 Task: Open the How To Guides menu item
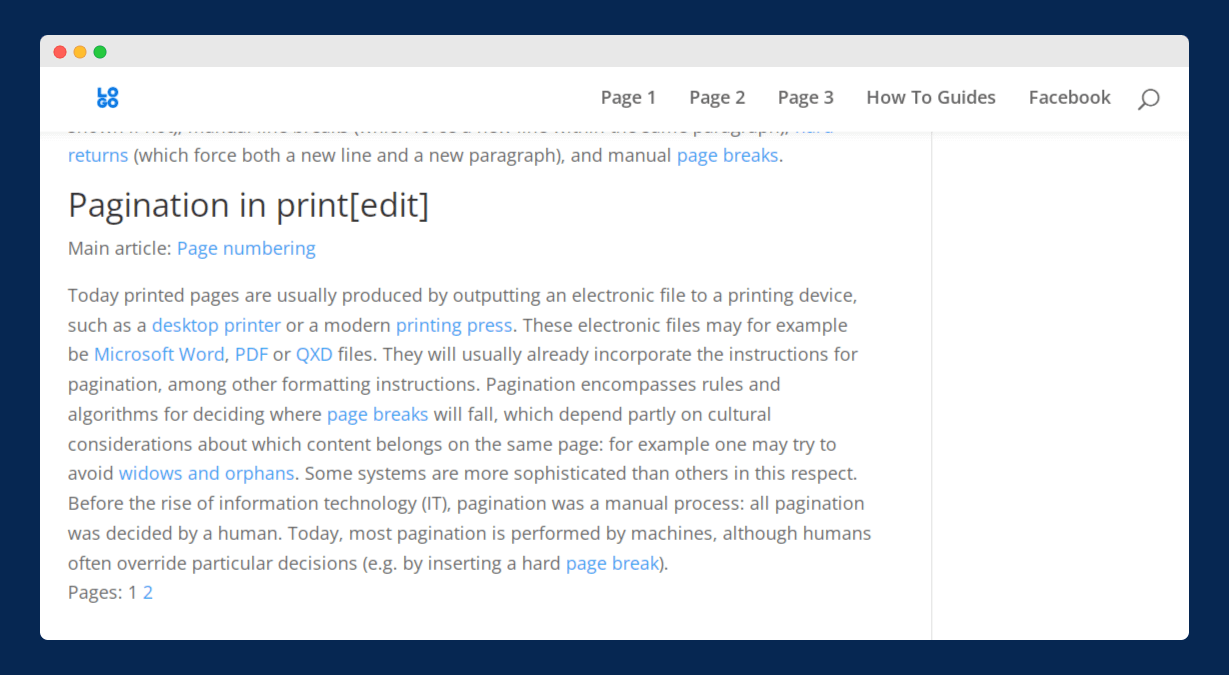930,97
